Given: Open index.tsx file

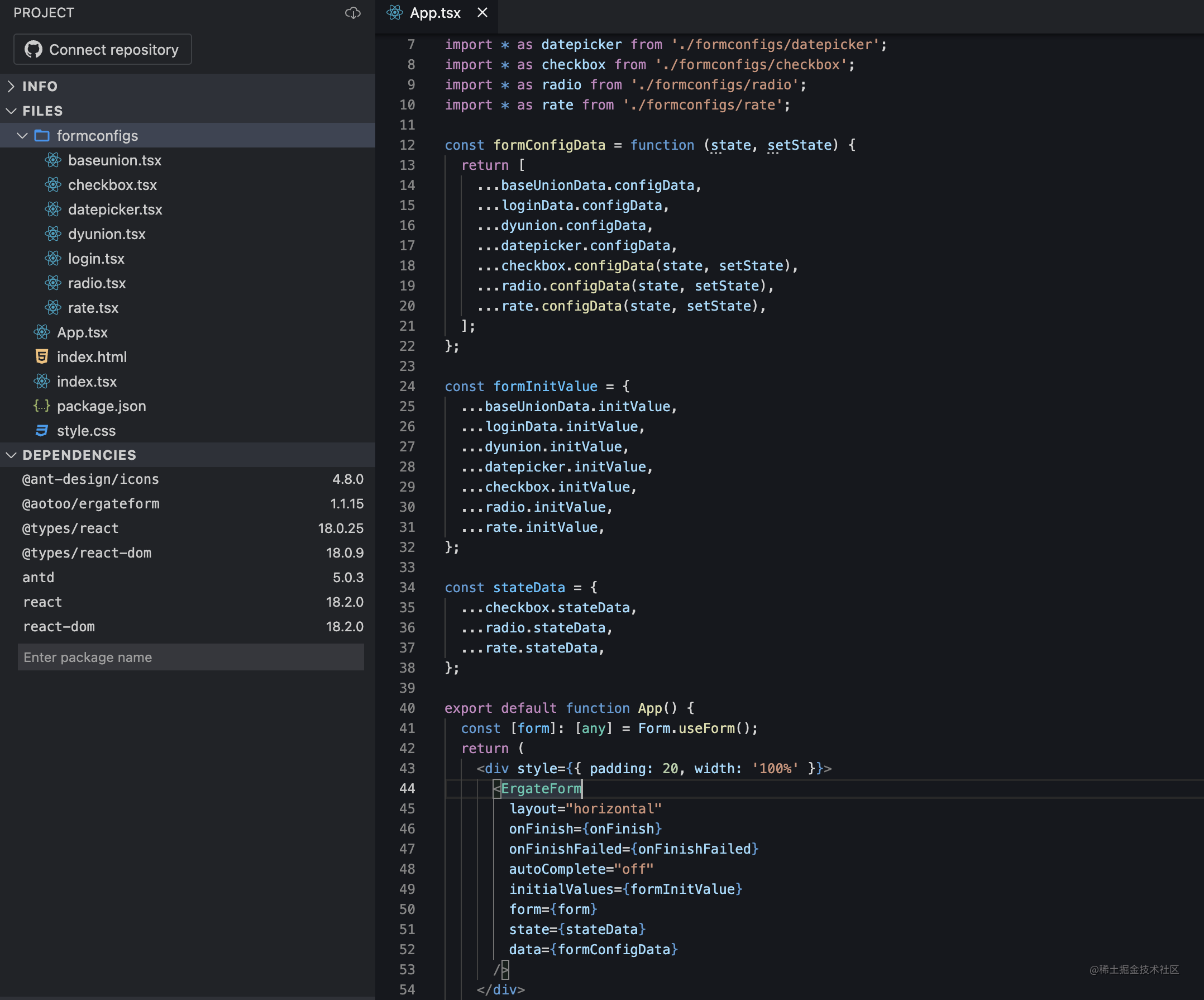Looking at the screenshot, I should point(87,382).
